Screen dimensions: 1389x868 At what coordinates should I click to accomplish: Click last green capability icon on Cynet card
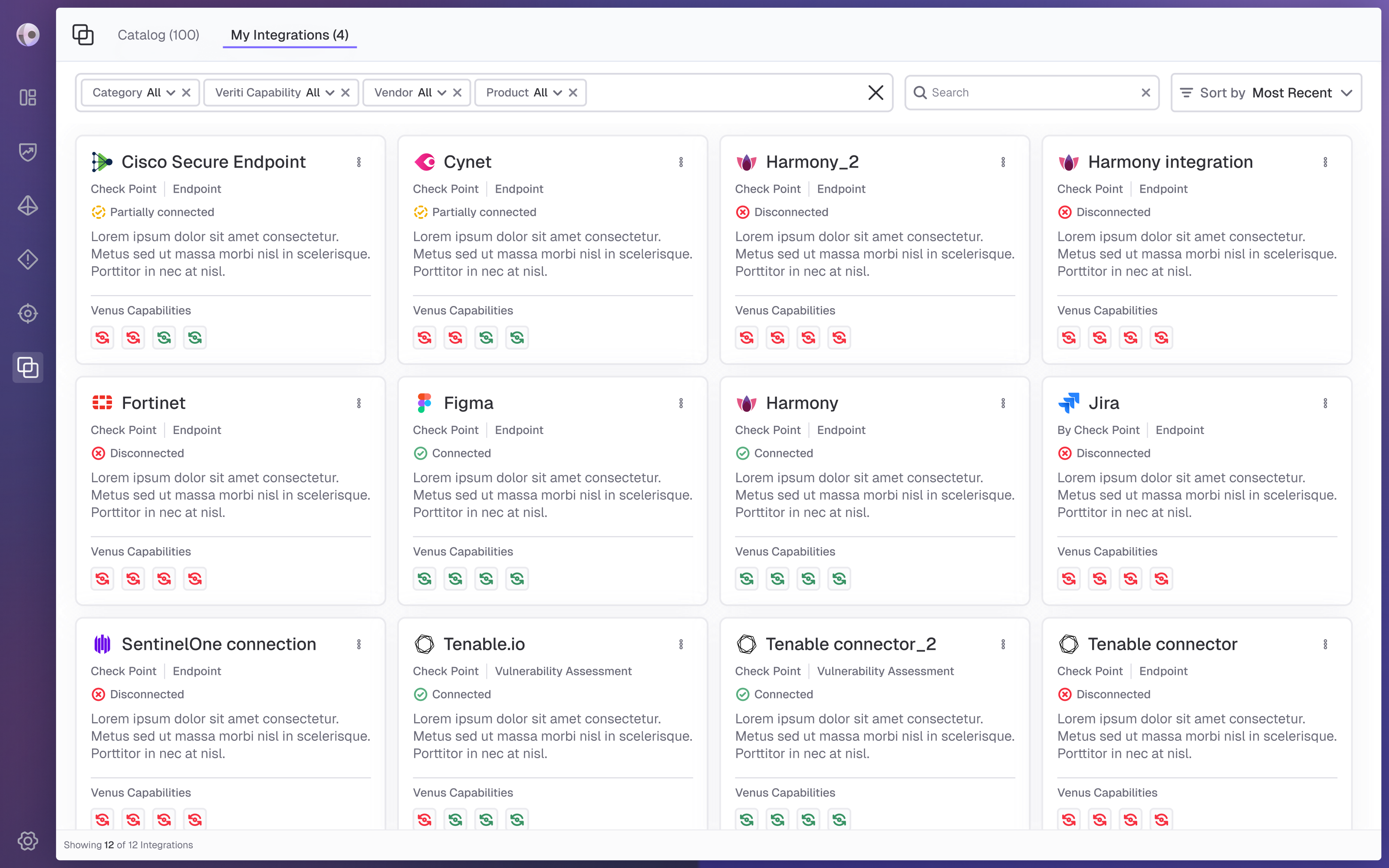point(517,338)
